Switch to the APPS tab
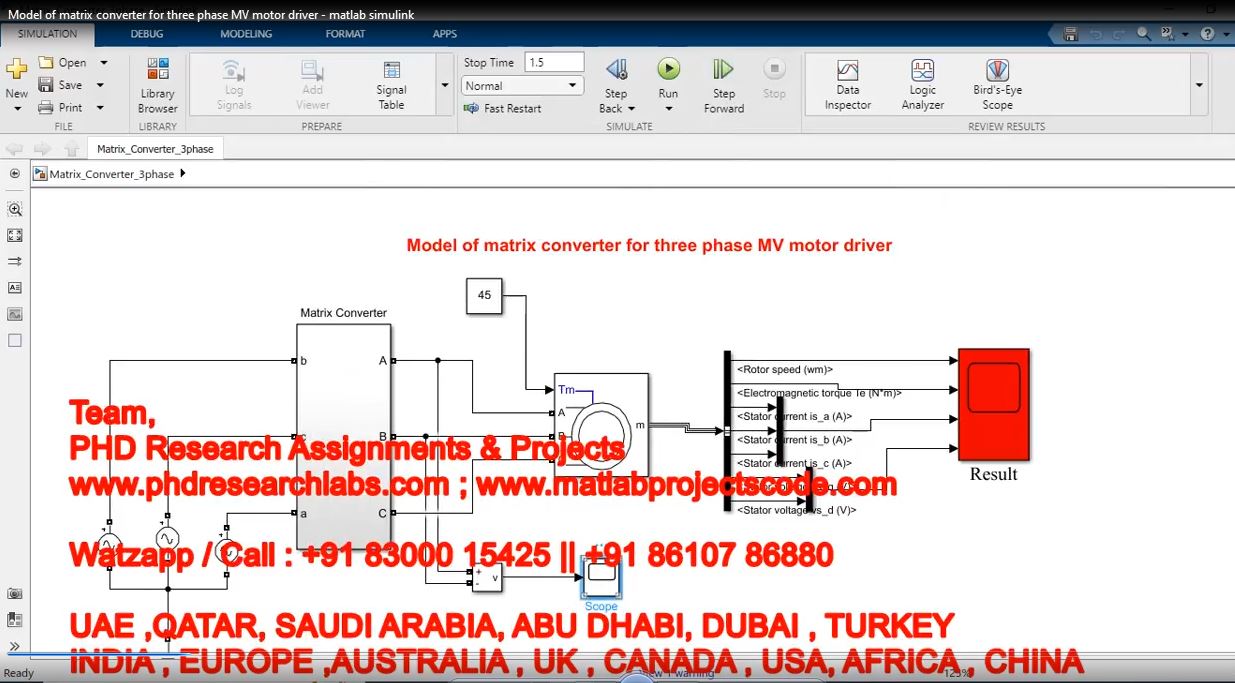The height and width of the screenshot is (683, 1235). [445, 33]
